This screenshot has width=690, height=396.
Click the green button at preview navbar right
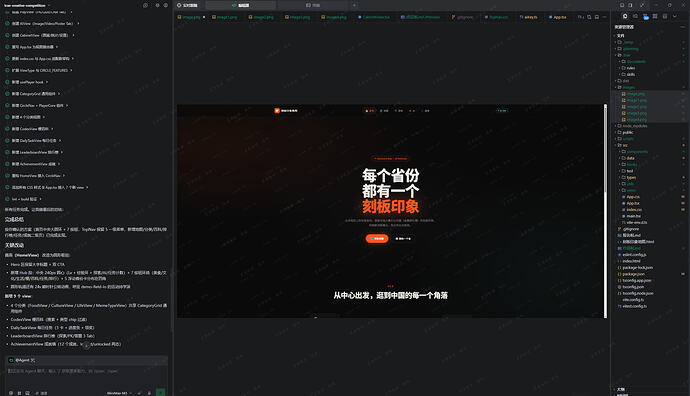coord(502,111)
